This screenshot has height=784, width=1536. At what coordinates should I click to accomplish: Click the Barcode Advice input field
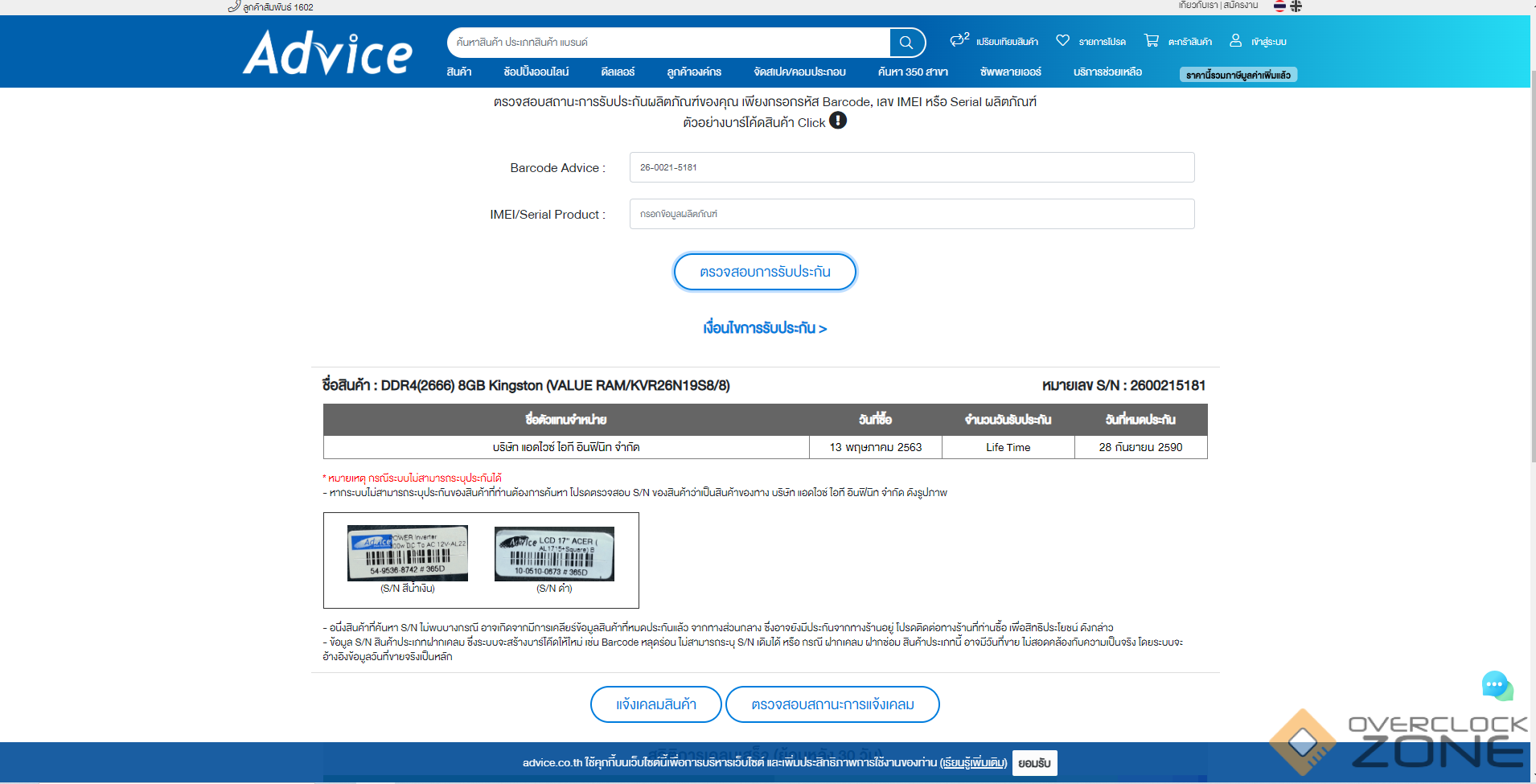click(x=912, y=167)
